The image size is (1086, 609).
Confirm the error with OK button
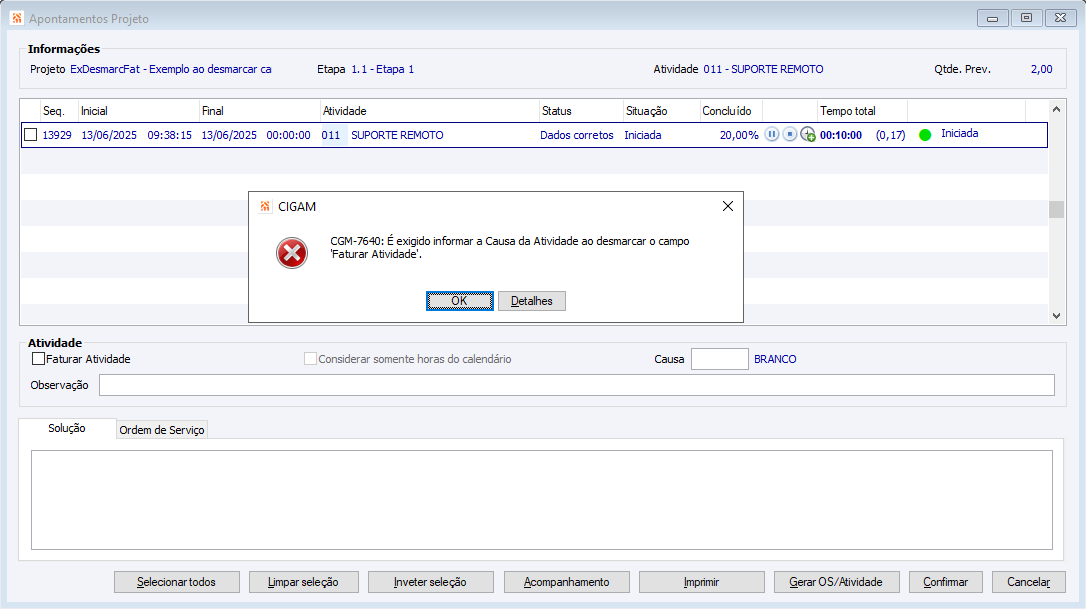point(460,301)
